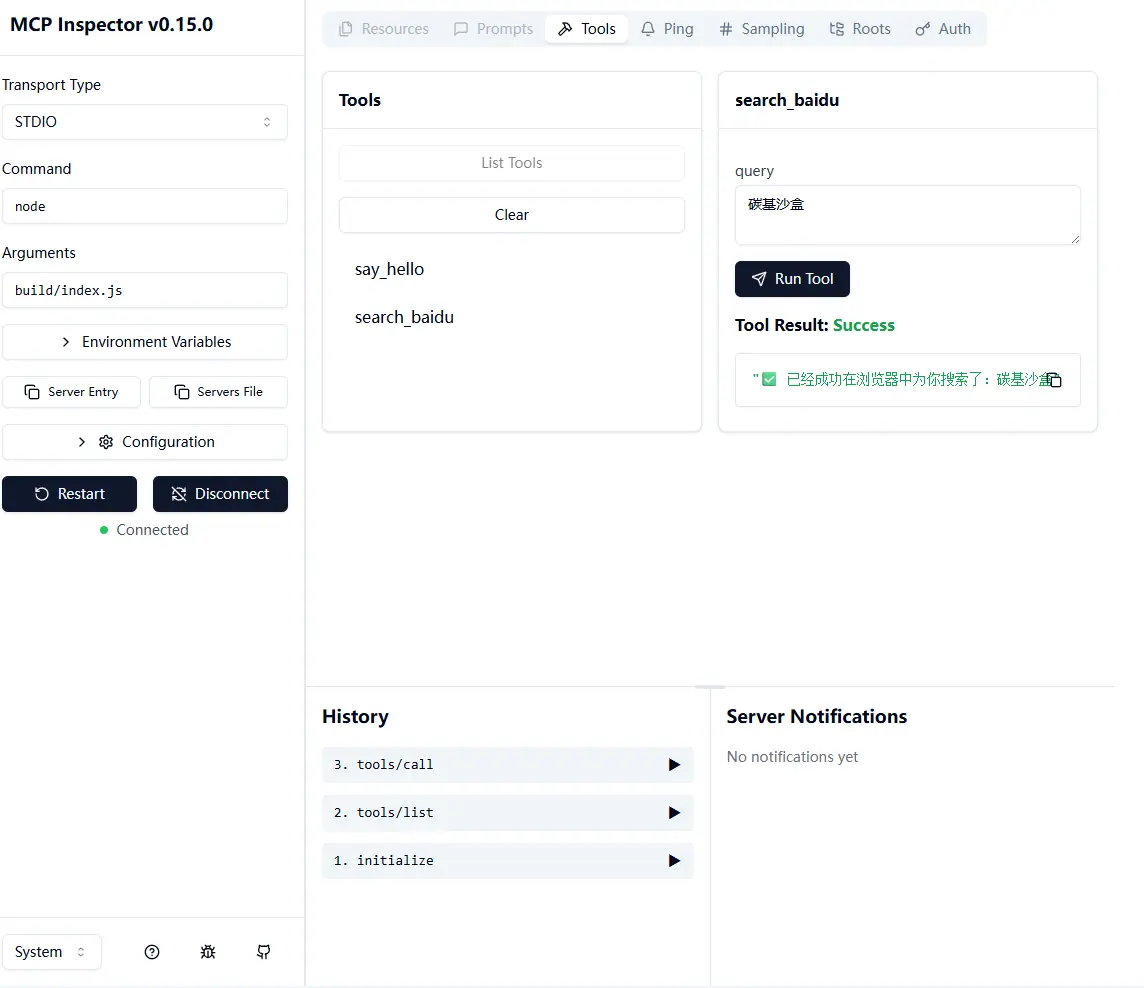The image size is (1144, 988).
Task: Open the GitHub repository icon
Action: tap(264, 952)
